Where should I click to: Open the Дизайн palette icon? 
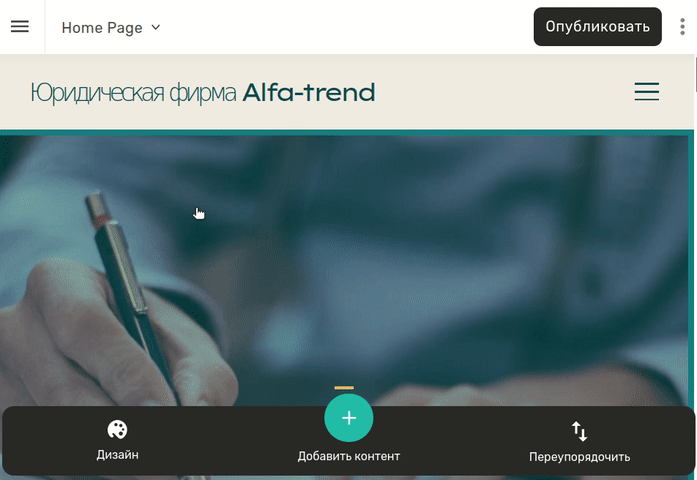click(x=117, y=430)
